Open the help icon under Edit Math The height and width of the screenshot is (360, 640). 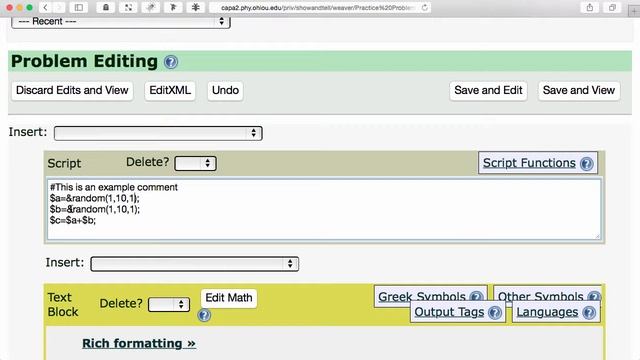204,315
